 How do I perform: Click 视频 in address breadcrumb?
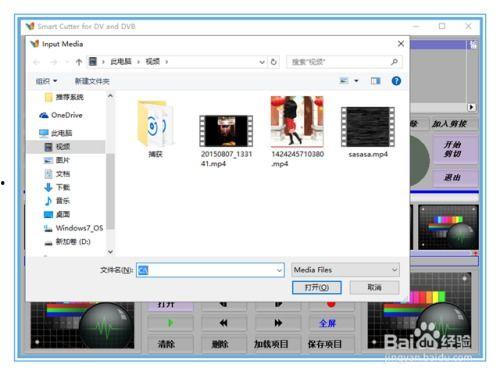click(153, 62)
